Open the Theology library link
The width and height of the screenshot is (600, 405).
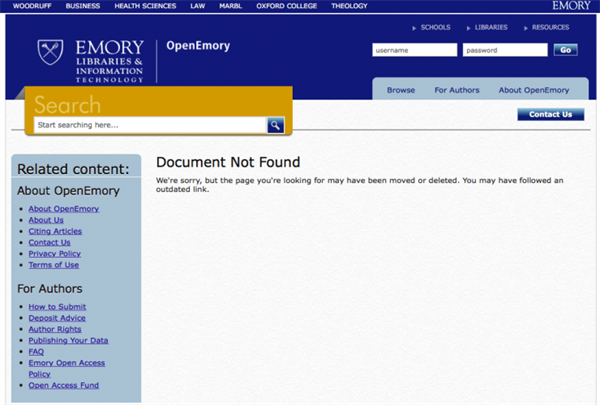pos(349,6)
